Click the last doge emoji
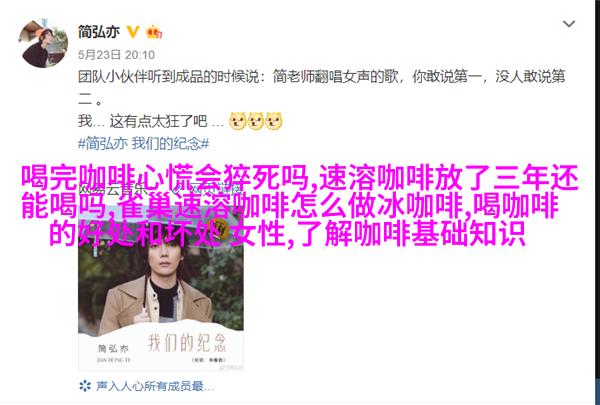The image size is (600, 405). click(x=274, y=121)
